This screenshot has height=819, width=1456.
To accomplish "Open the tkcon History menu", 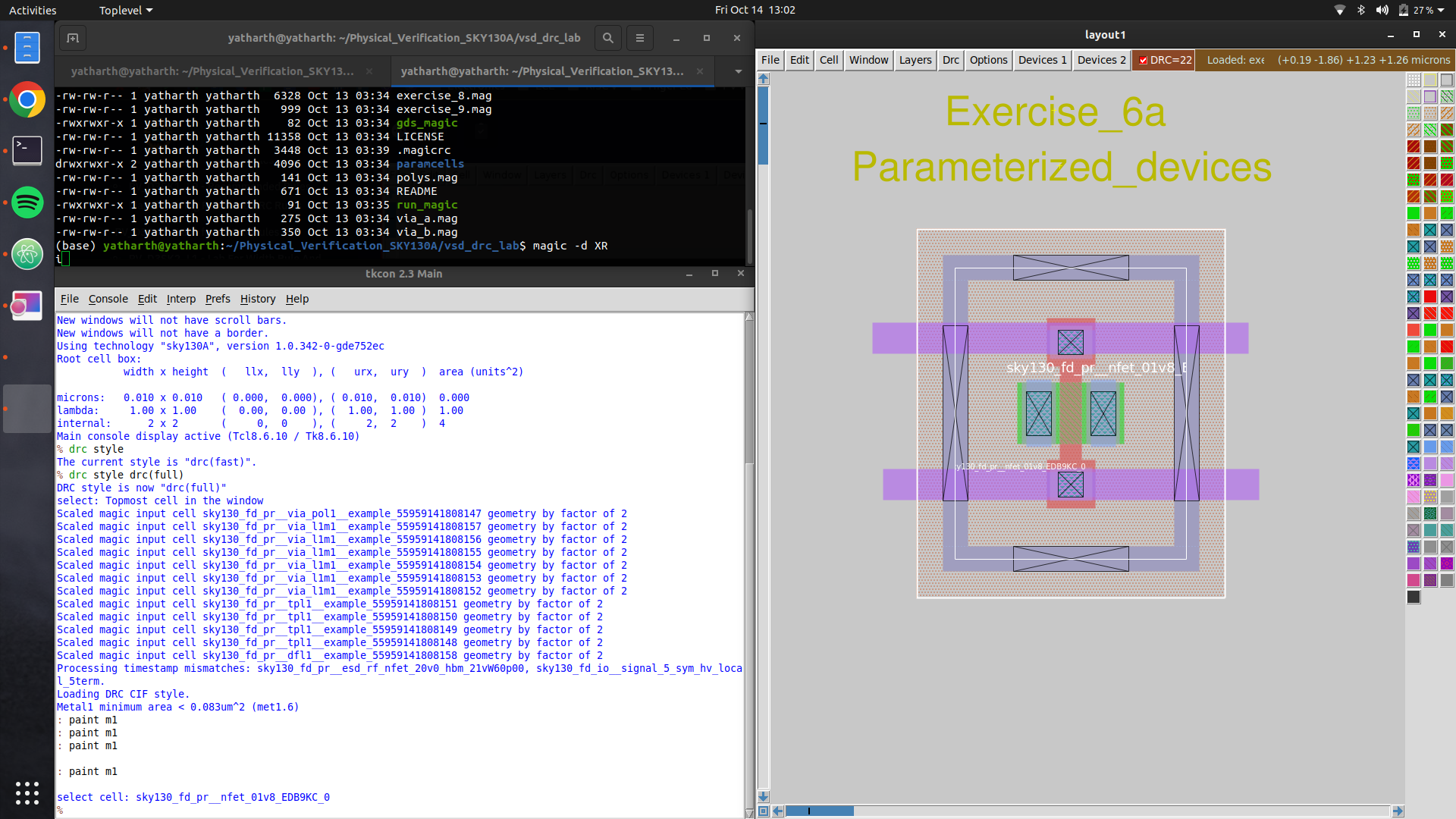I will tap(258, 299).
